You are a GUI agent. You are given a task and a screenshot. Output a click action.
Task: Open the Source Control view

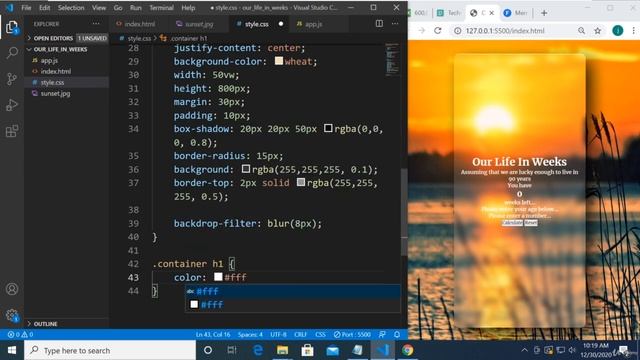pyautogui.click(x=12, y=79)
